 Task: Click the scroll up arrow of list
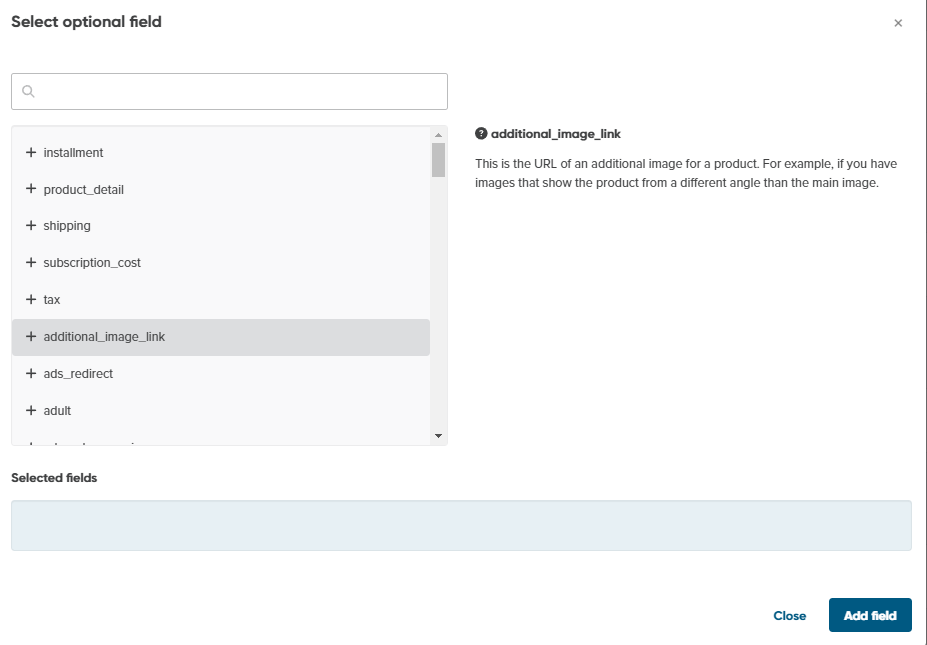tap(438, 135)
